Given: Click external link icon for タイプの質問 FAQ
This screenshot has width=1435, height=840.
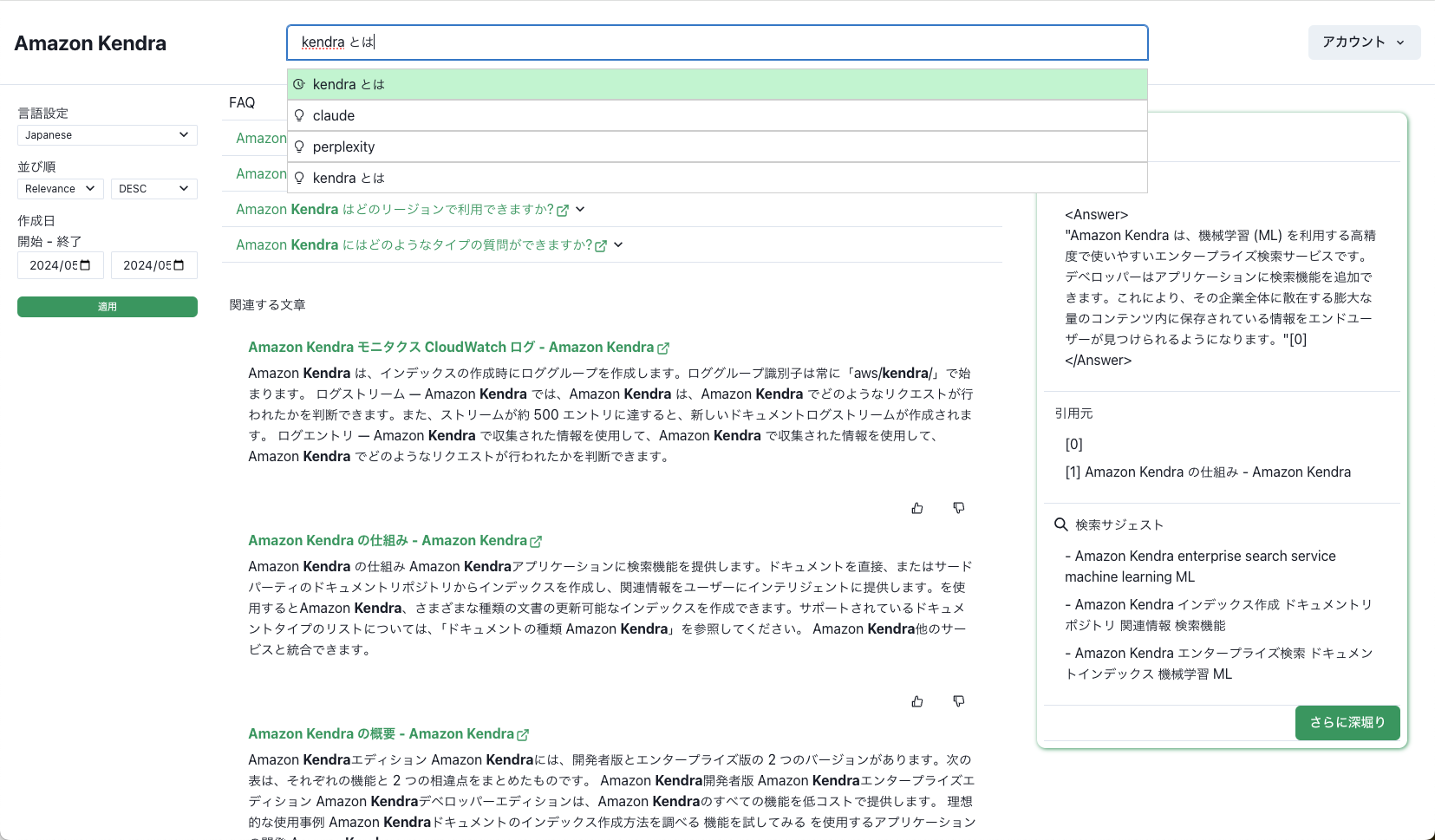Looking at the screenshot, I should point(601,245).
